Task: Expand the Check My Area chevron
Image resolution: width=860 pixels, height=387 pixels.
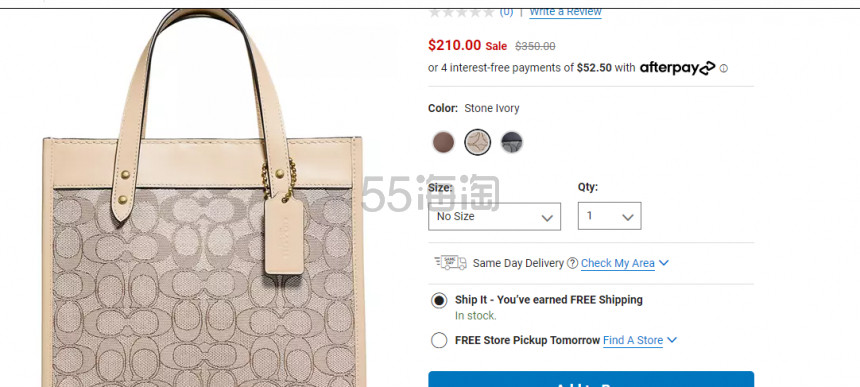Action: pyautogui.click(x=664, y=263)
